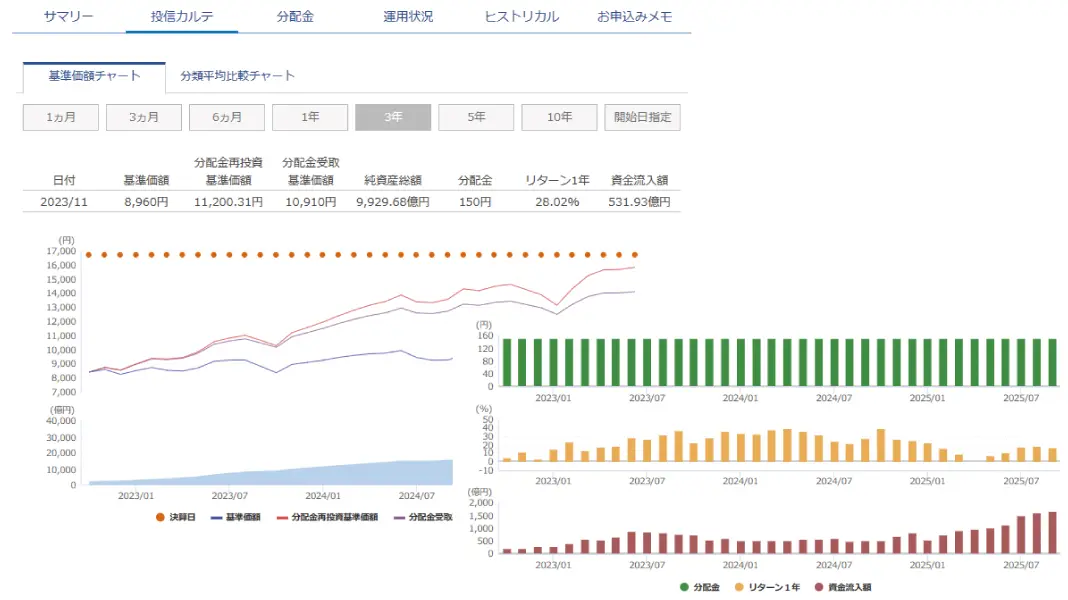This screenshot has height=600, width=1068.
Task: Click the 531.93億円 inflow value
Action: click(x=640, y=202)
